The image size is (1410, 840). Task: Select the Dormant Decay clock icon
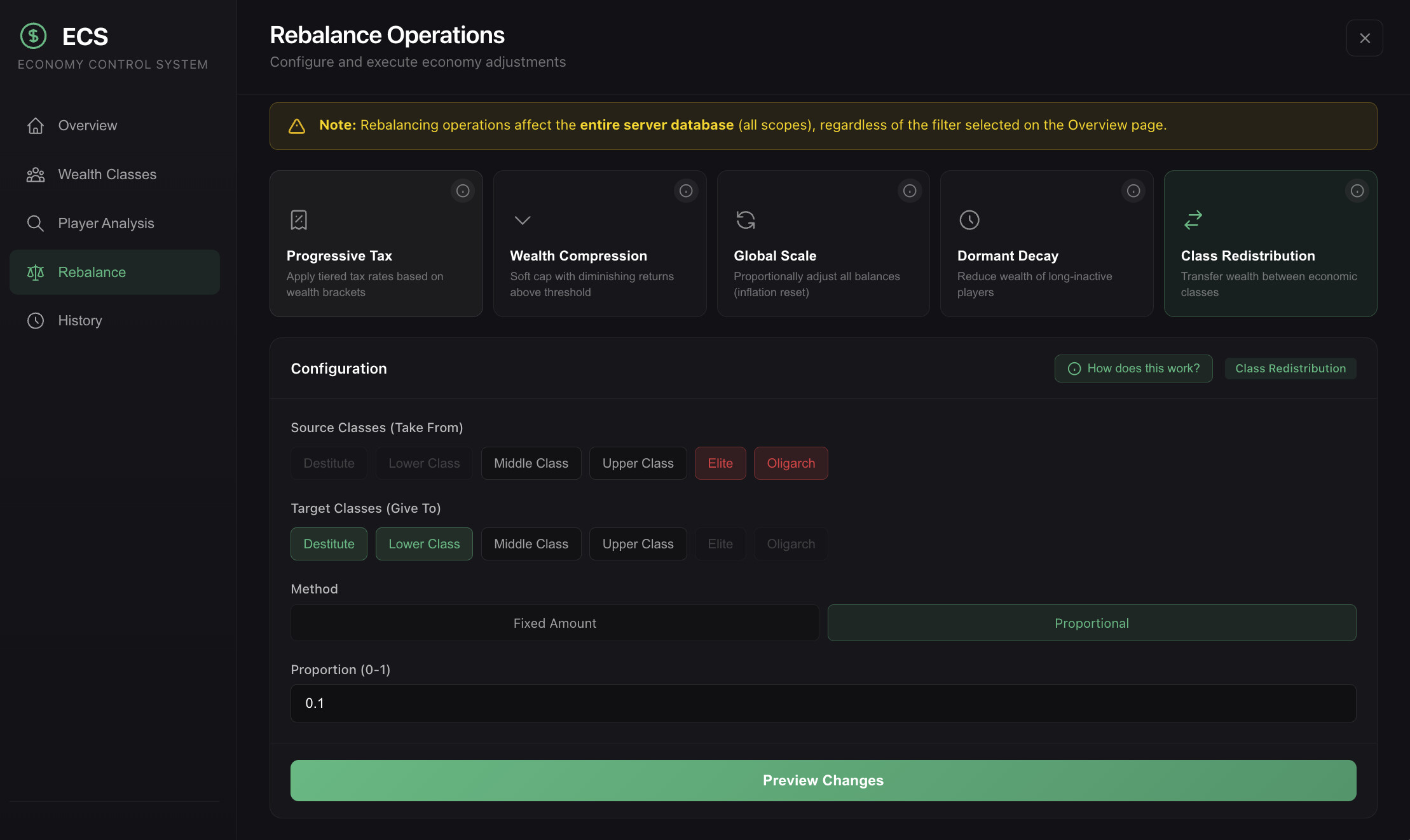coord(969,220)
